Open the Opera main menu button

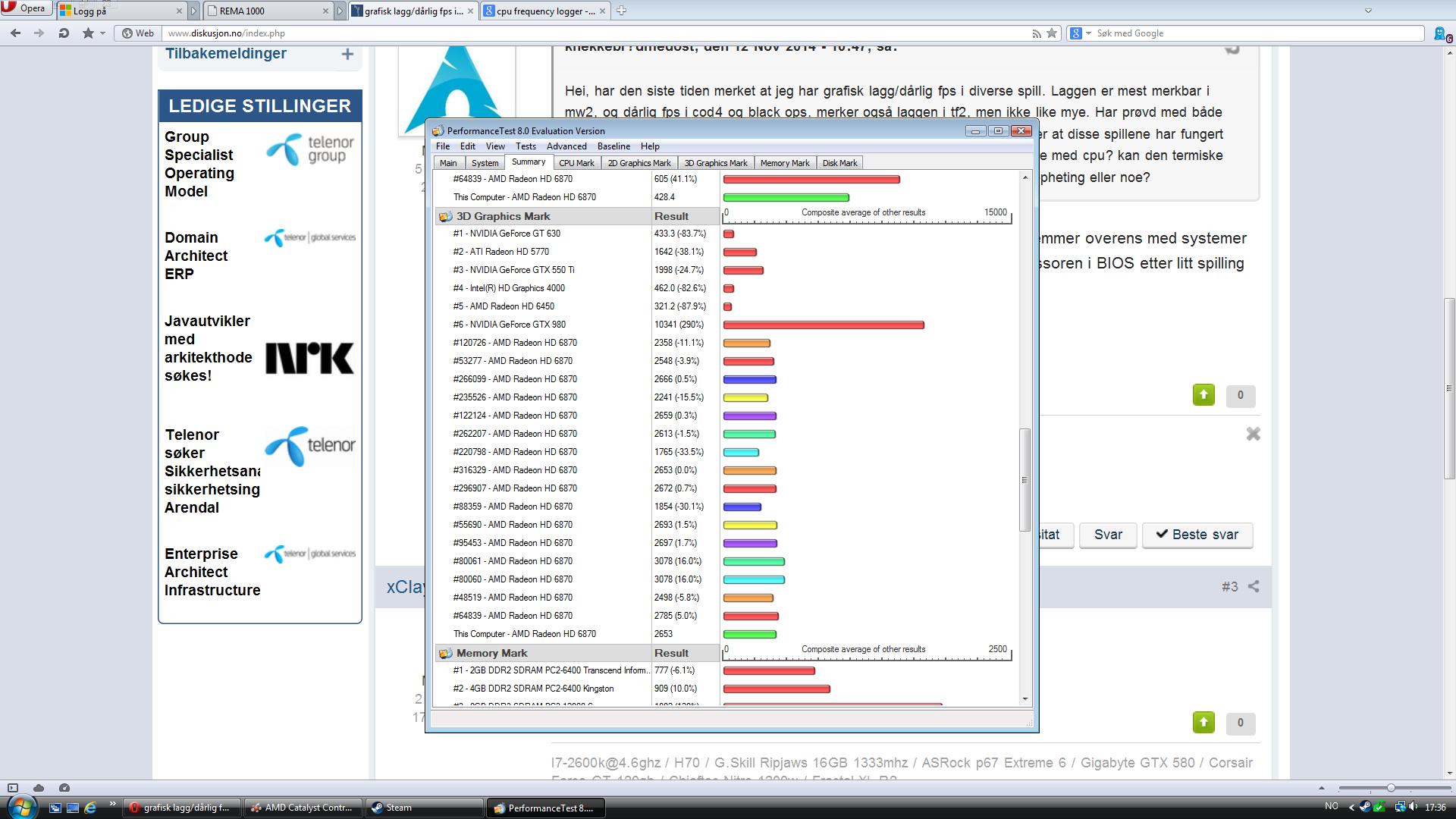[x=26, y=8]
